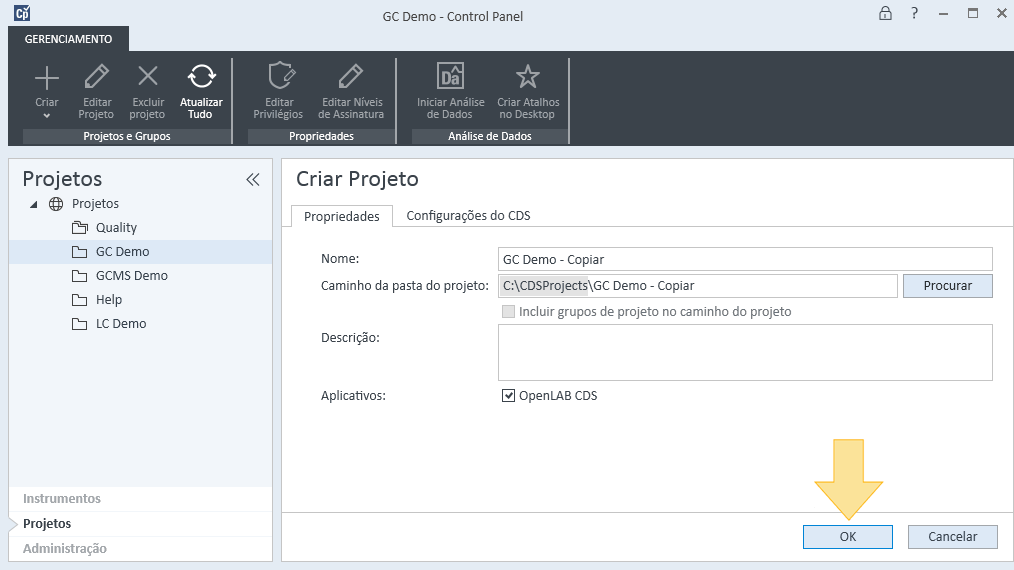
Task: Click the Control Panel app icon
Action: 22,13
